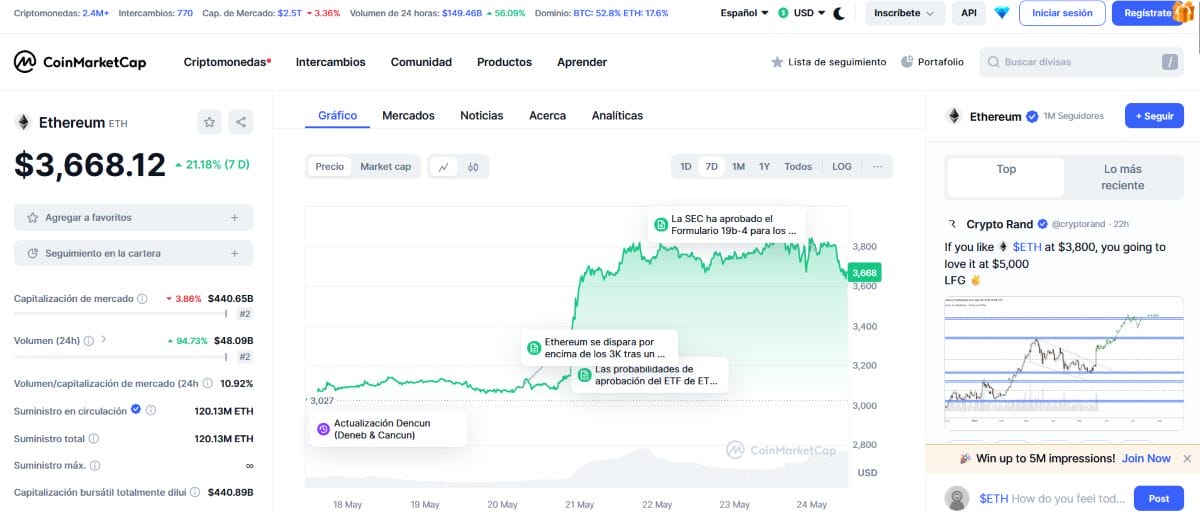Click the ETF approval odds news icon
The width and height of the screenshot is (1200, 514).
[x=585, y=375]
